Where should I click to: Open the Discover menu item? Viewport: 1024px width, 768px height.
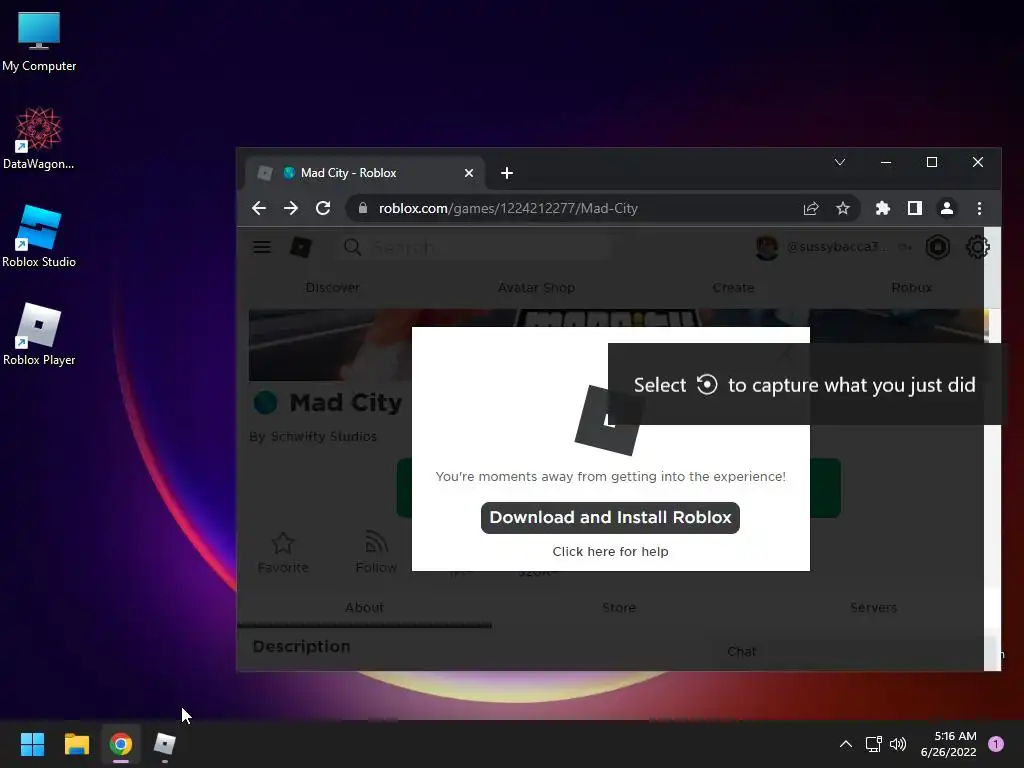332,287
